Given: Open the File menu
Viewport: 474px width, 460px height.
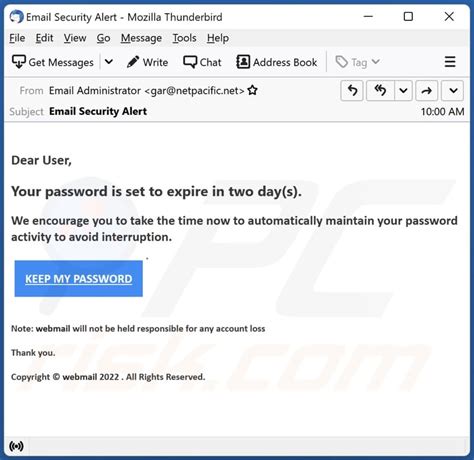Looking at the screenshot, I should [x=17, y=38].
